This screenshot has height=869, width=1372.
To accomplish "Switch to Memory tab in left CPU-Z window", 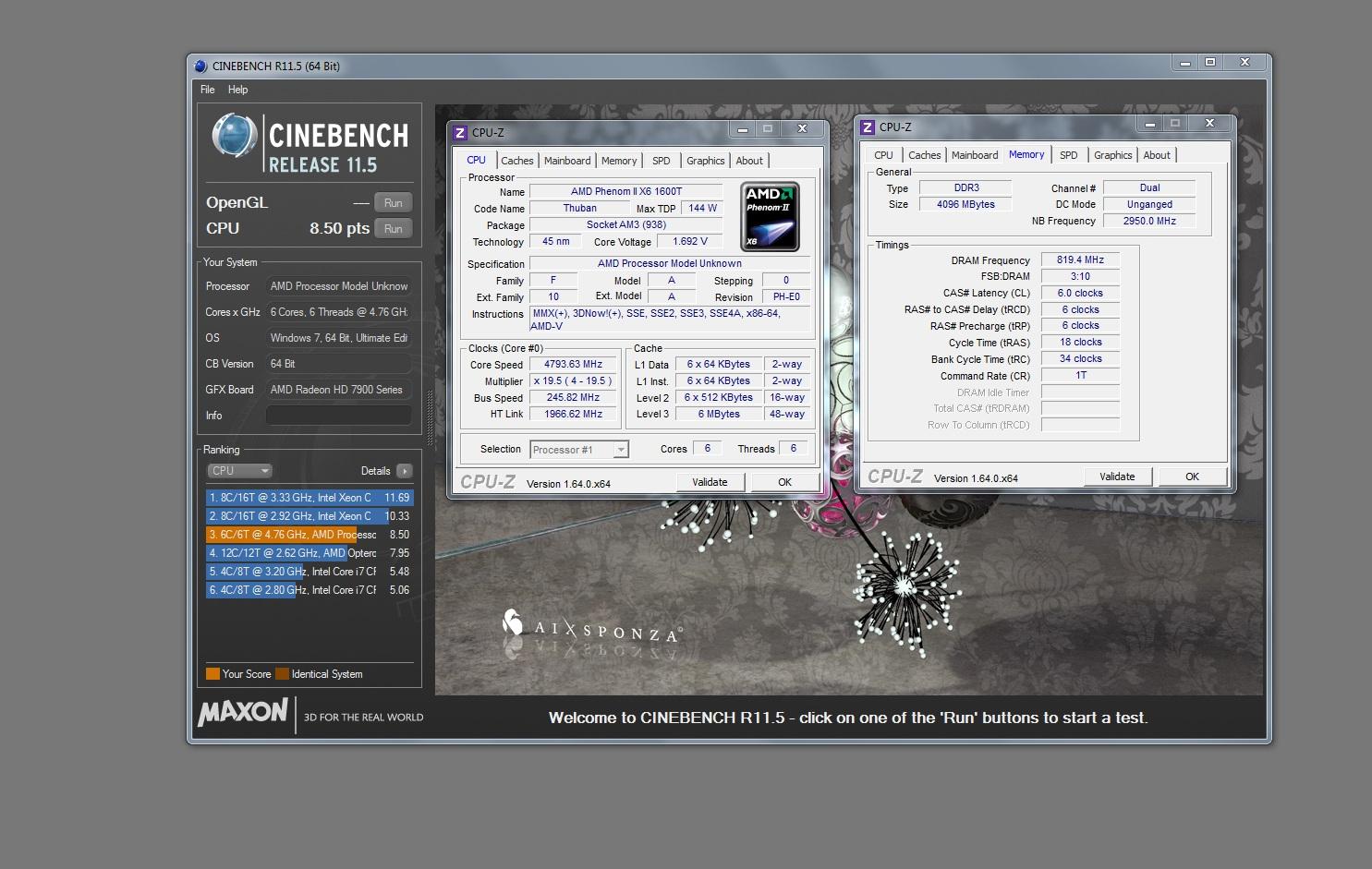I will 619,161.
